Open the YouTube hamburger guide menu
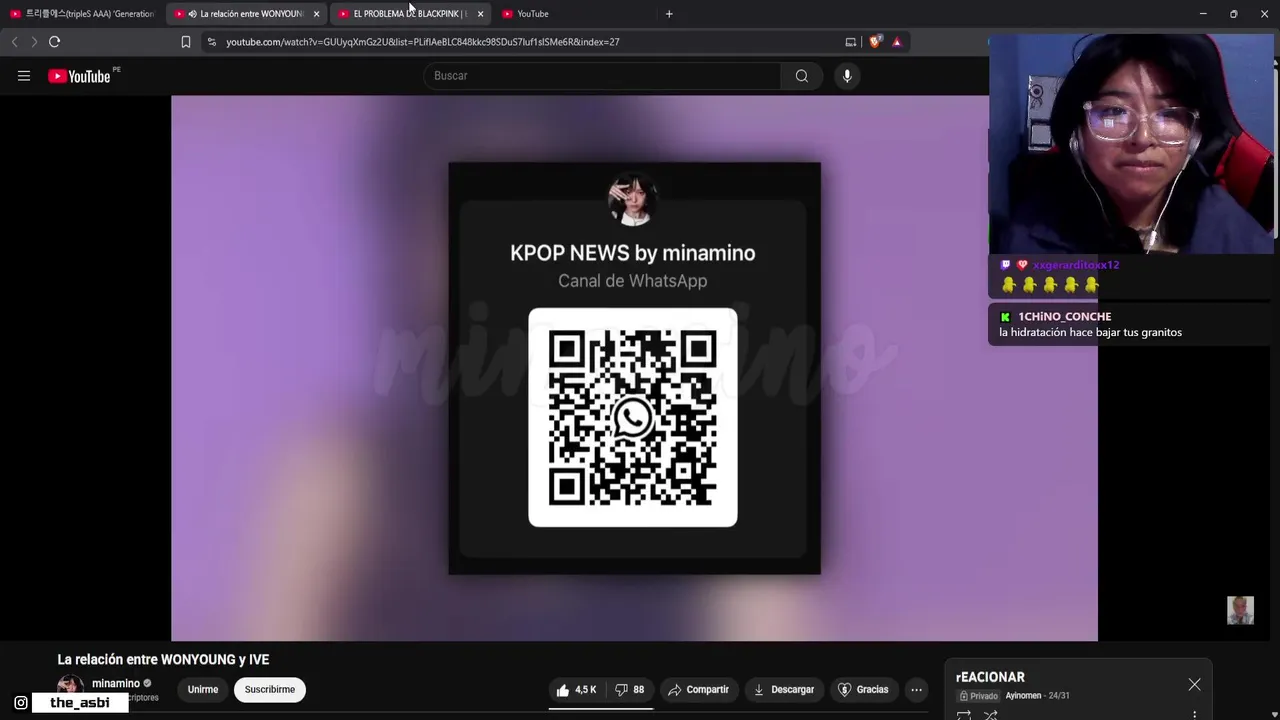Viewport: 1280px width, 720px height. click(24, 76)
